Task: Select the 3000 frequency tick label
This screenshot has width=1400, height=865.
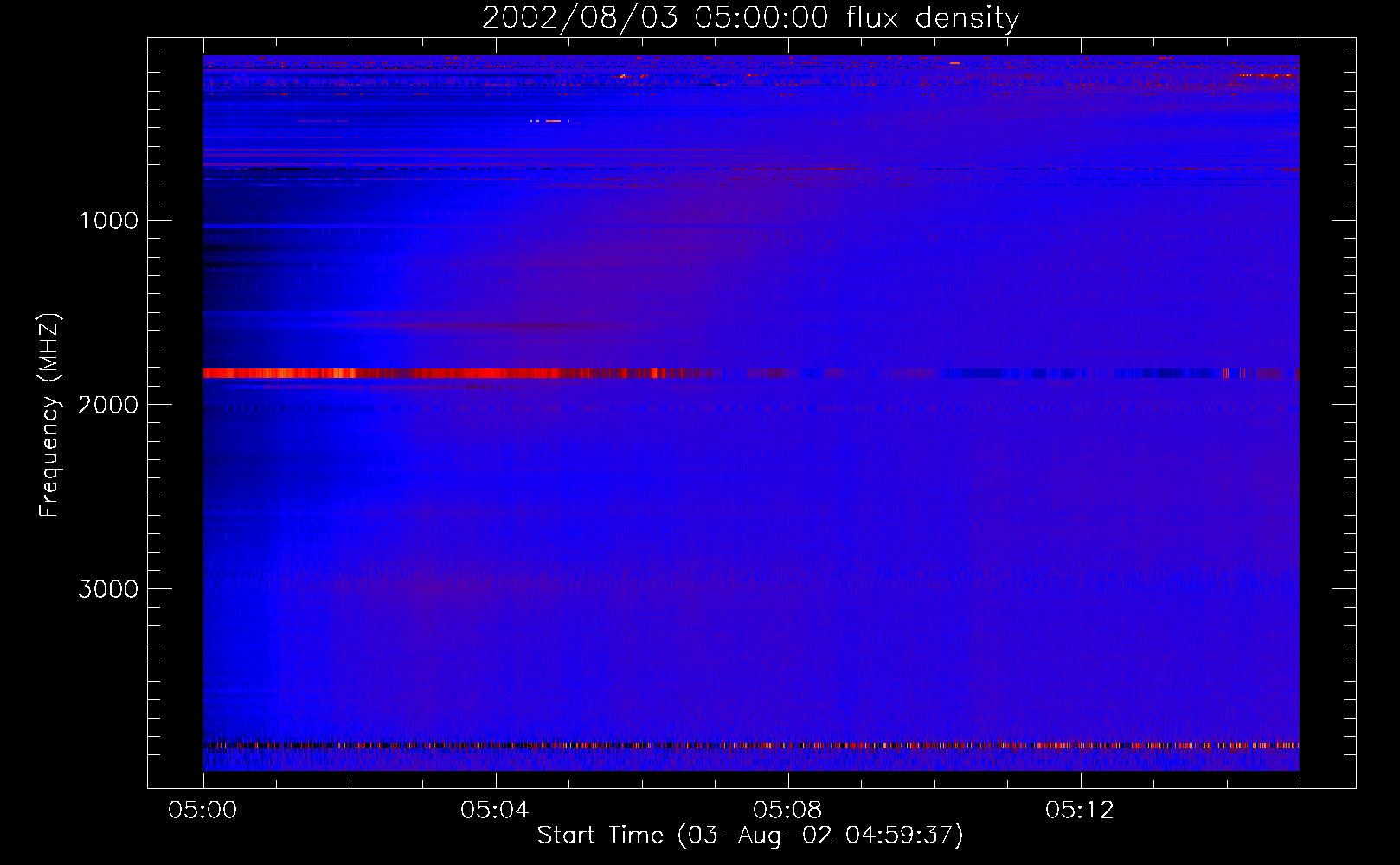Action: tap(108, 589)
